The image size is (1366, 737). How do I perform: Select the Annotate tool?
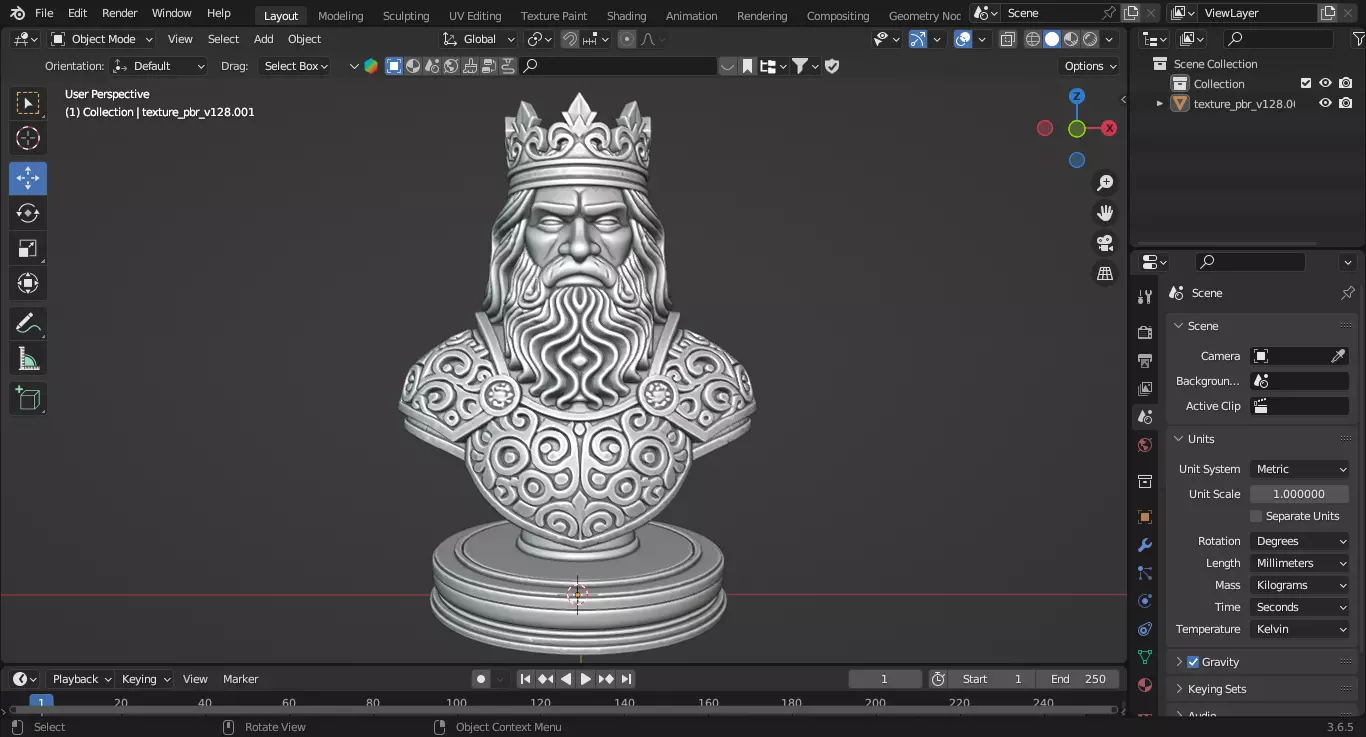(x=28, y=324)
